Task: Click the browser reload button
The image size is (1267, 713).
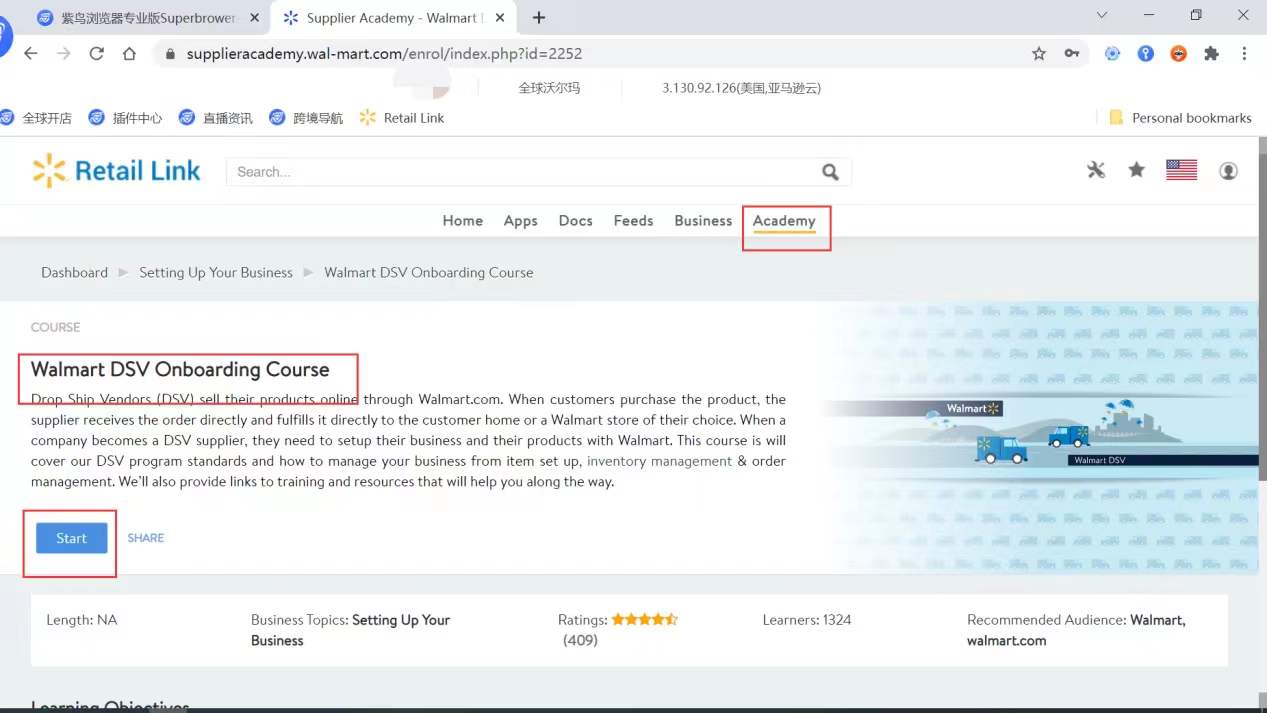Action: coord(97,54)
